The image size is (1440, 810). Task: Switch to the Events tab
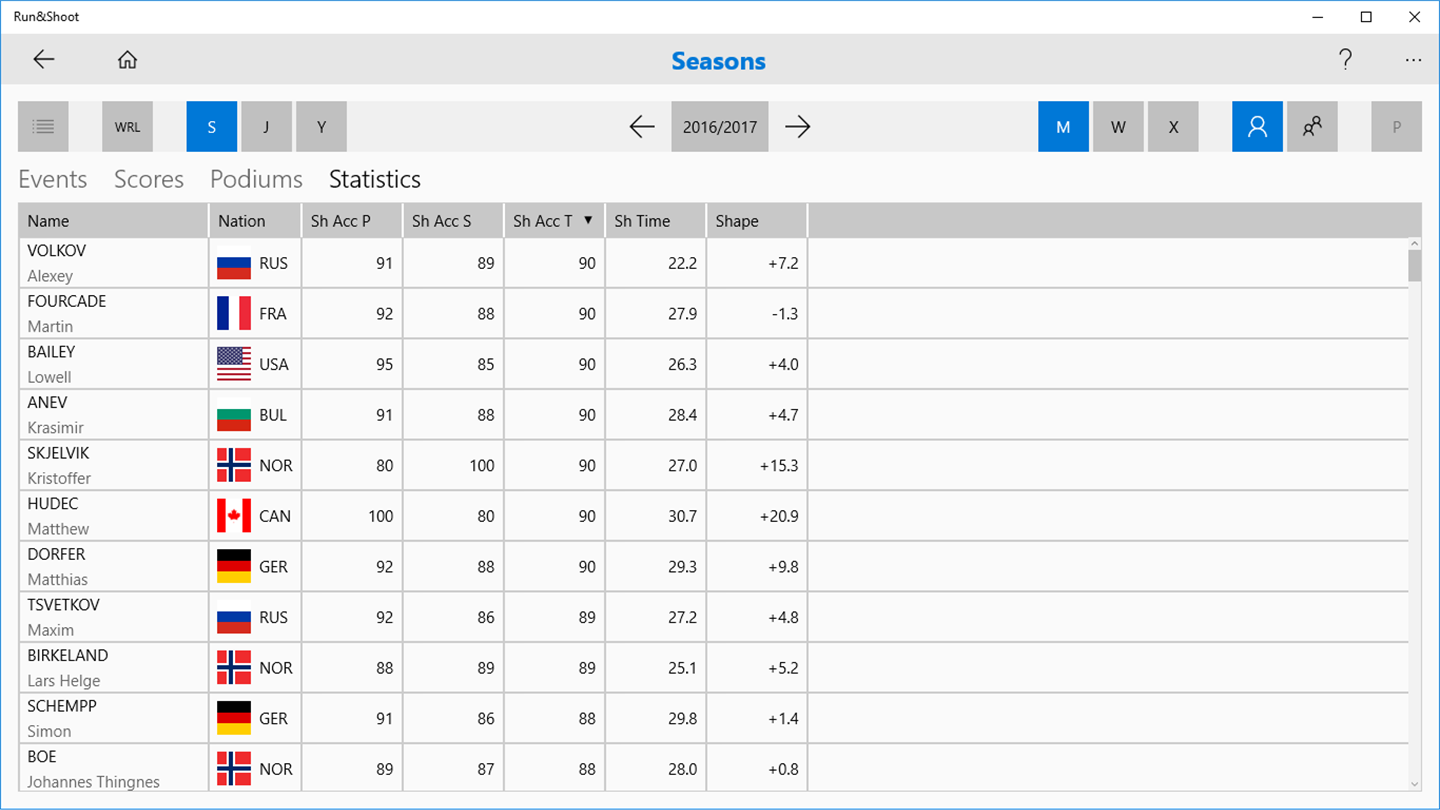(x=53, y=179)
